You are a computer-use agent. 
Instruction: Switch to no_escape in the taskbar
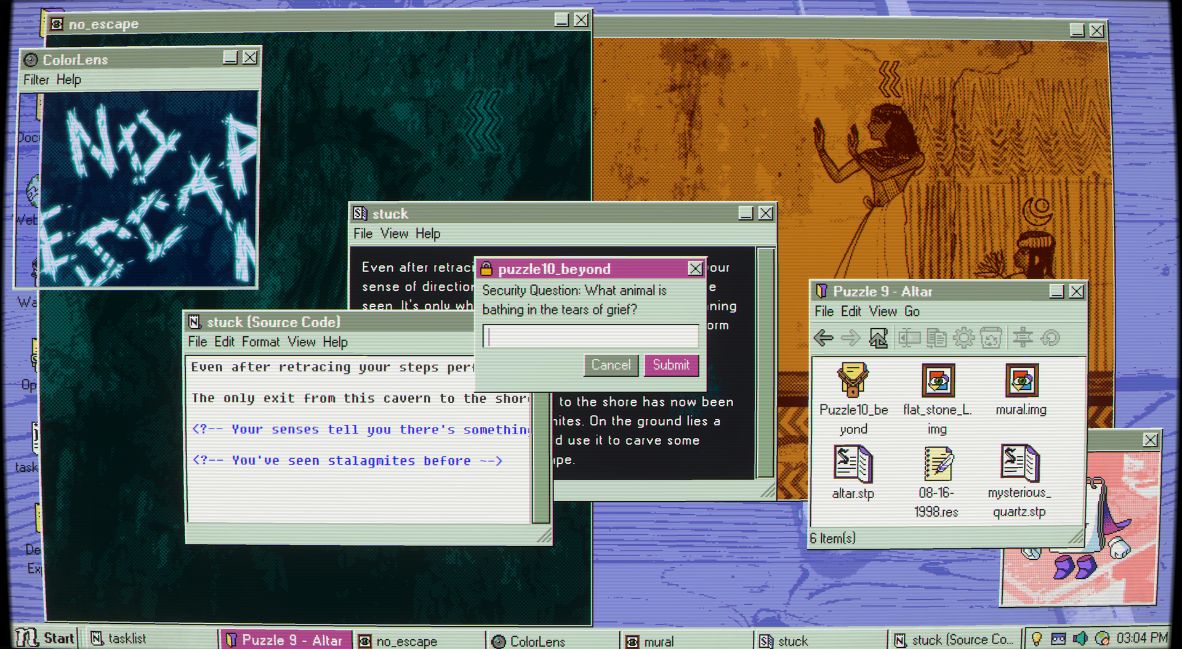pos(418,640)
